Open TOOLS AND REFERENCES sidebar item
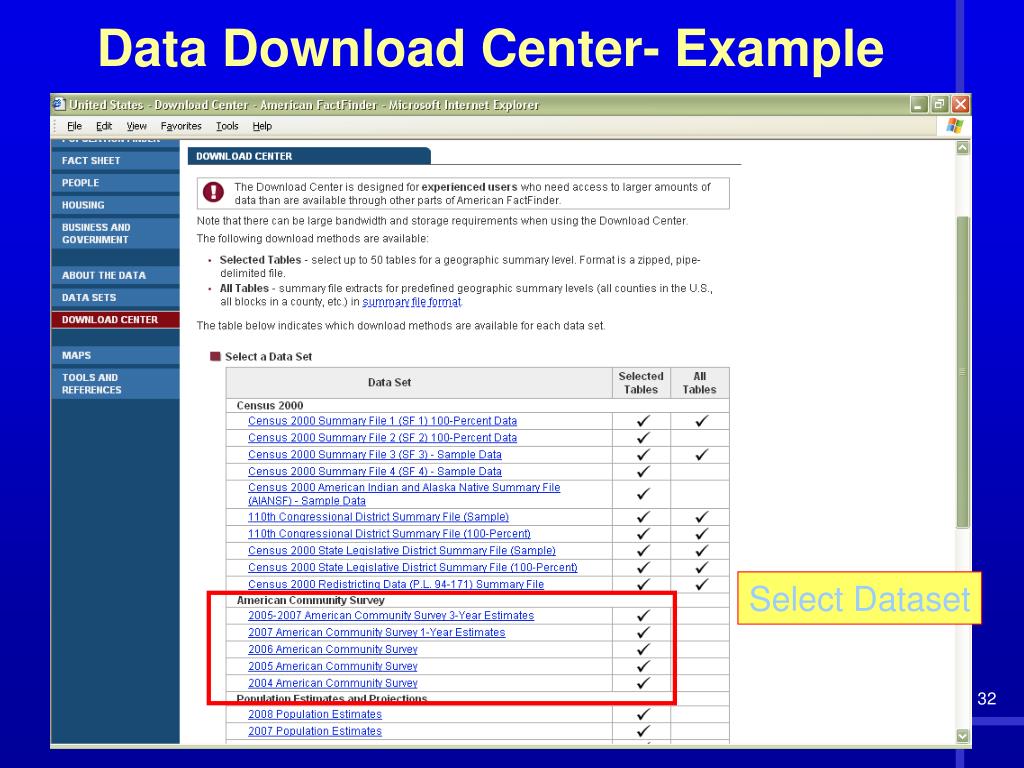1024x768 pixels. (115, 383)
